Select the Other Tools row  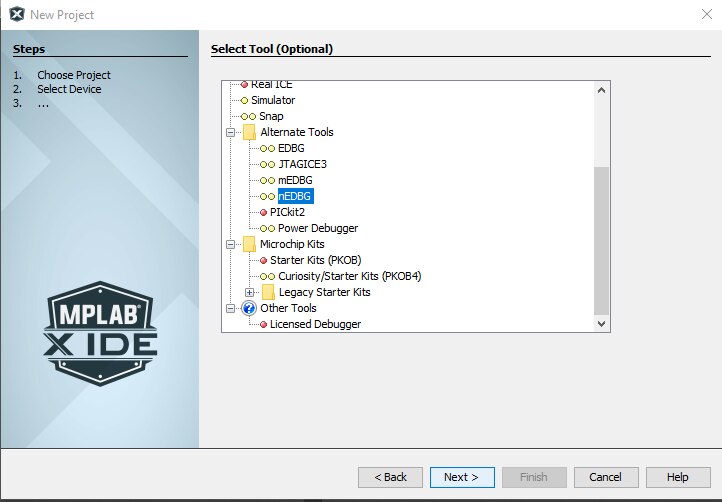[x=288, y=308]
